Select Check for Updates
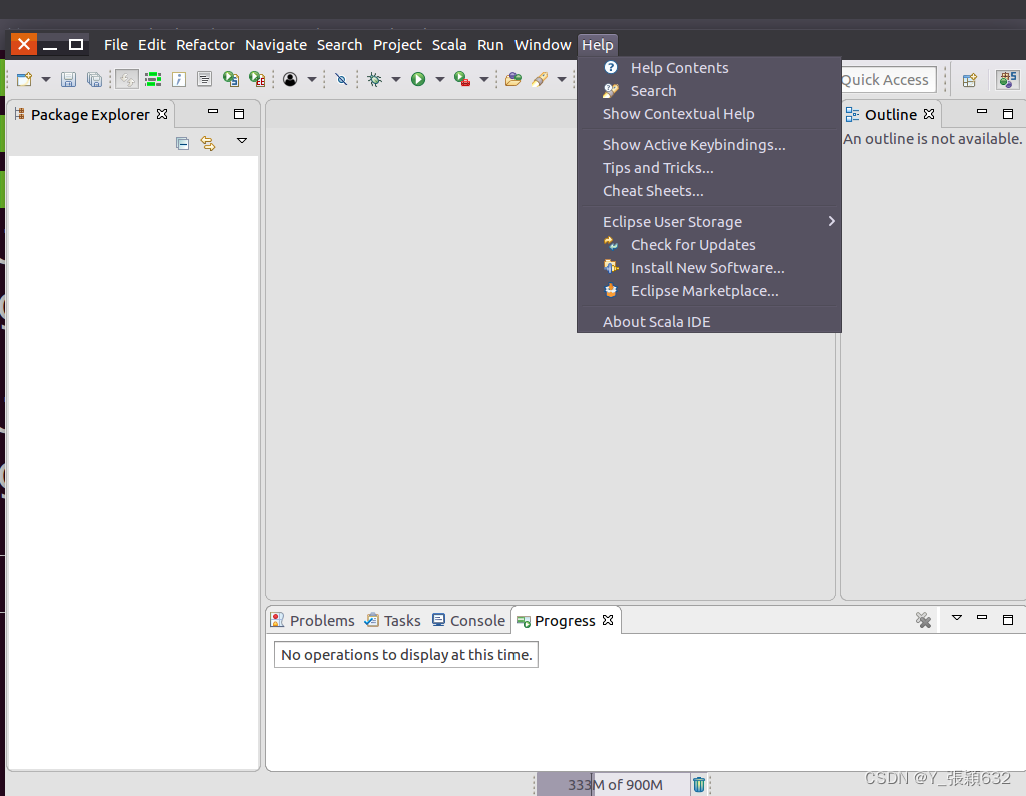 tap(709, 244)
